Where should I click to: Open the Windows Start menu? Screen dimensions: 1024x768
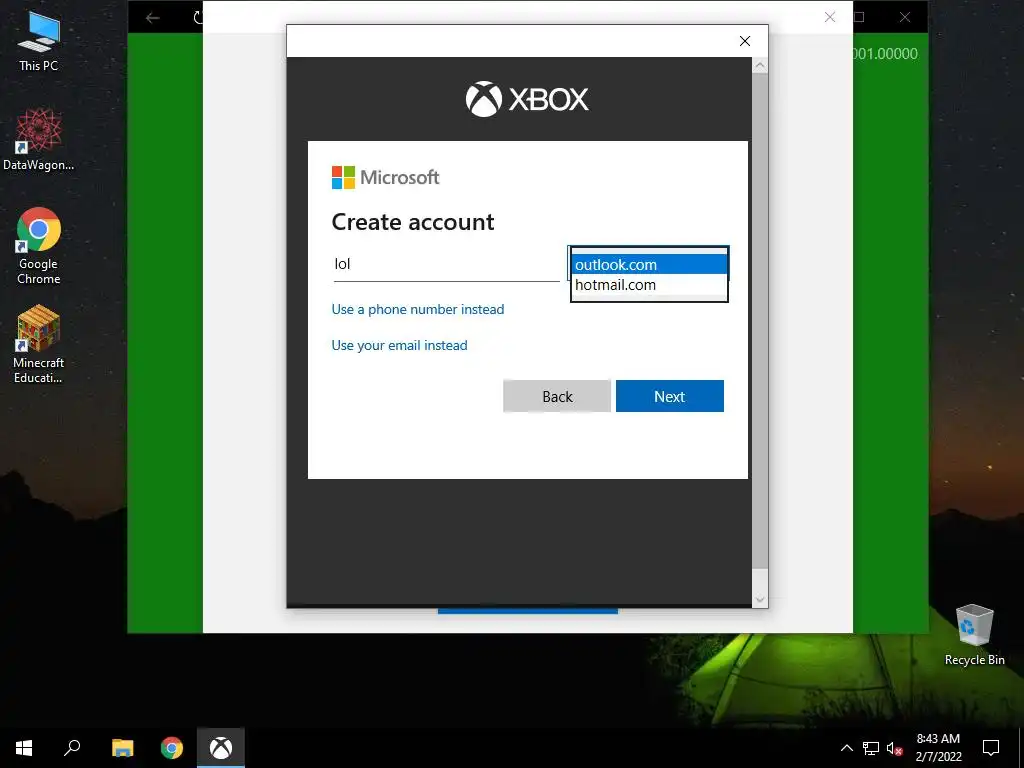tap(24, 748)
